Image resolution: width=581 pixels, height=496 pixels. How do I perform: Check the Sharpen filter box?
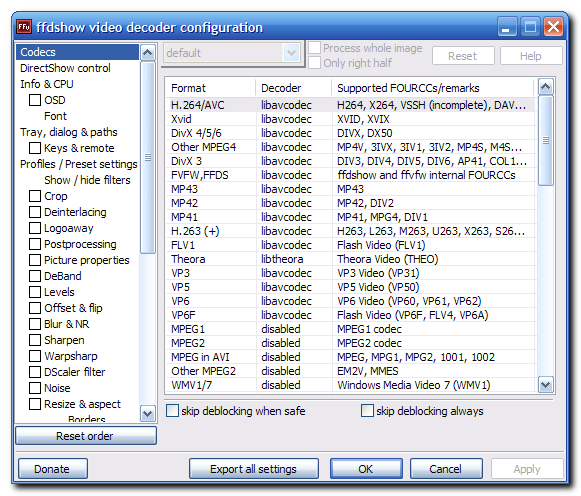35,340
